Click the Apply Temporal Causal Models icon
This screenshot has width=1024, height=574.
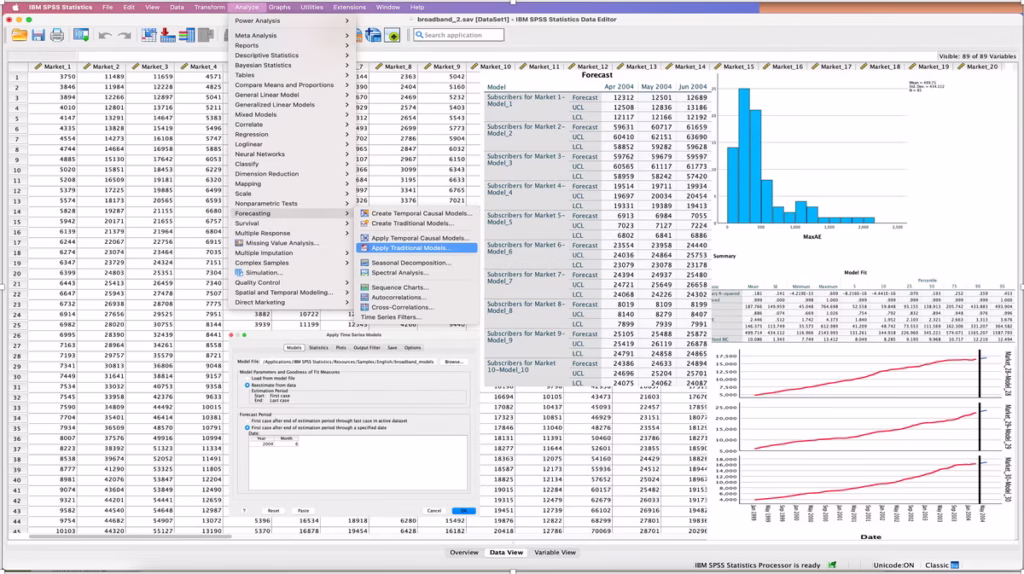364,238
